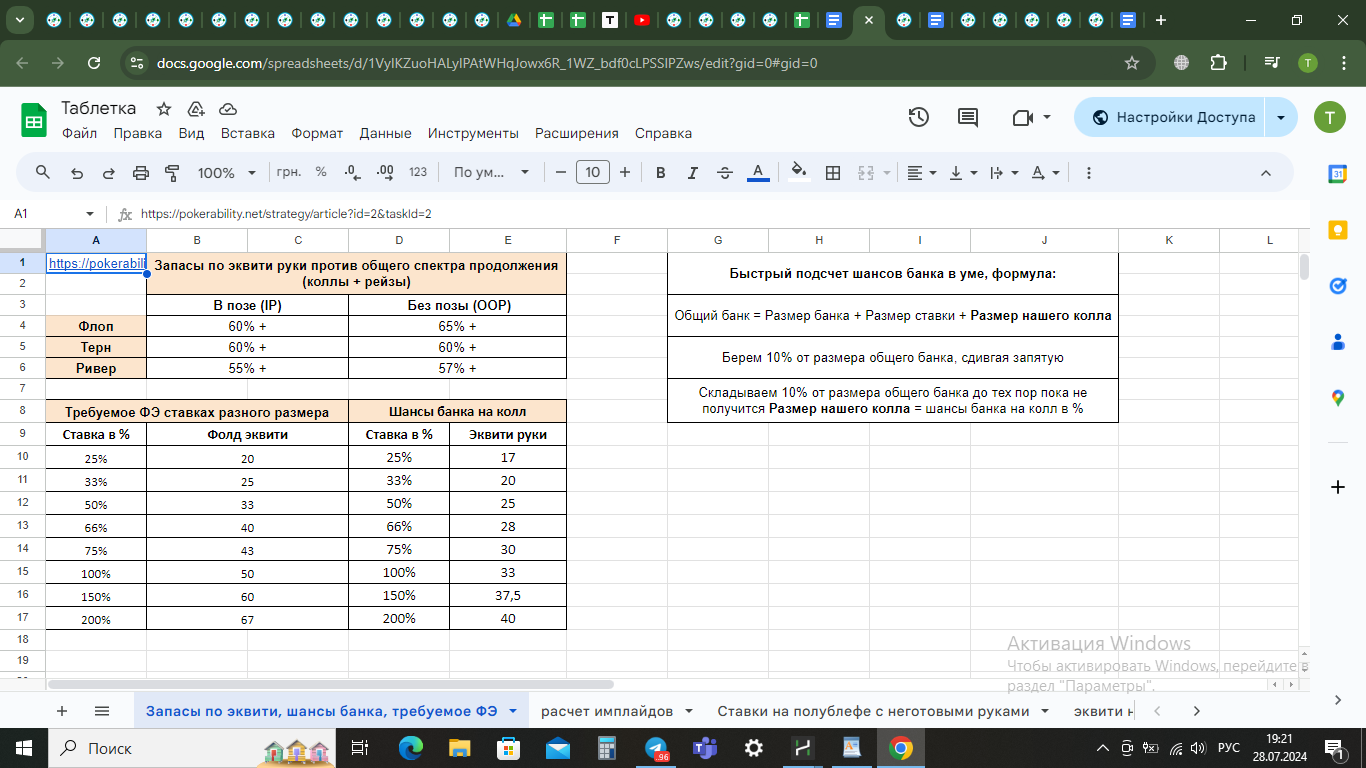Undo the last action
Image resolution: width=1366 pixels, height=768 pixels.
77,172
